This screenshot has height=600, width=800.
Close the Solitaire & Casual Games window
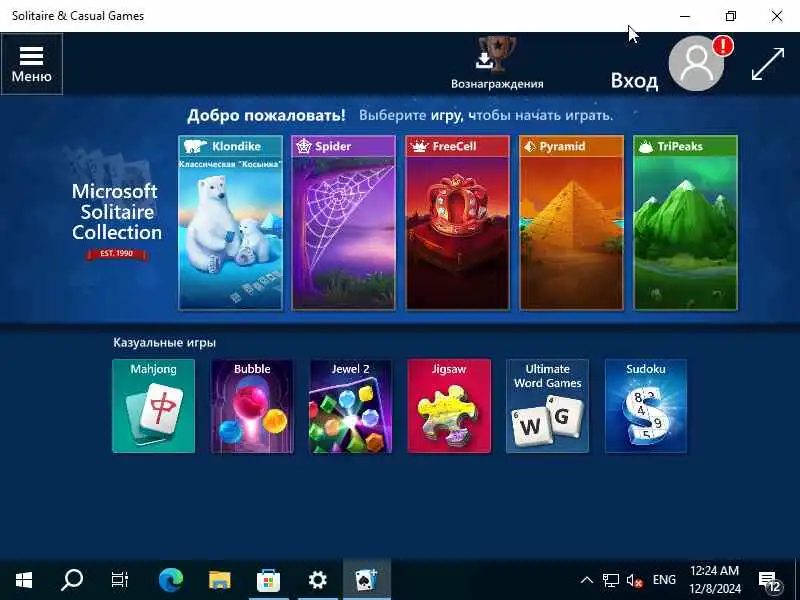777,16
